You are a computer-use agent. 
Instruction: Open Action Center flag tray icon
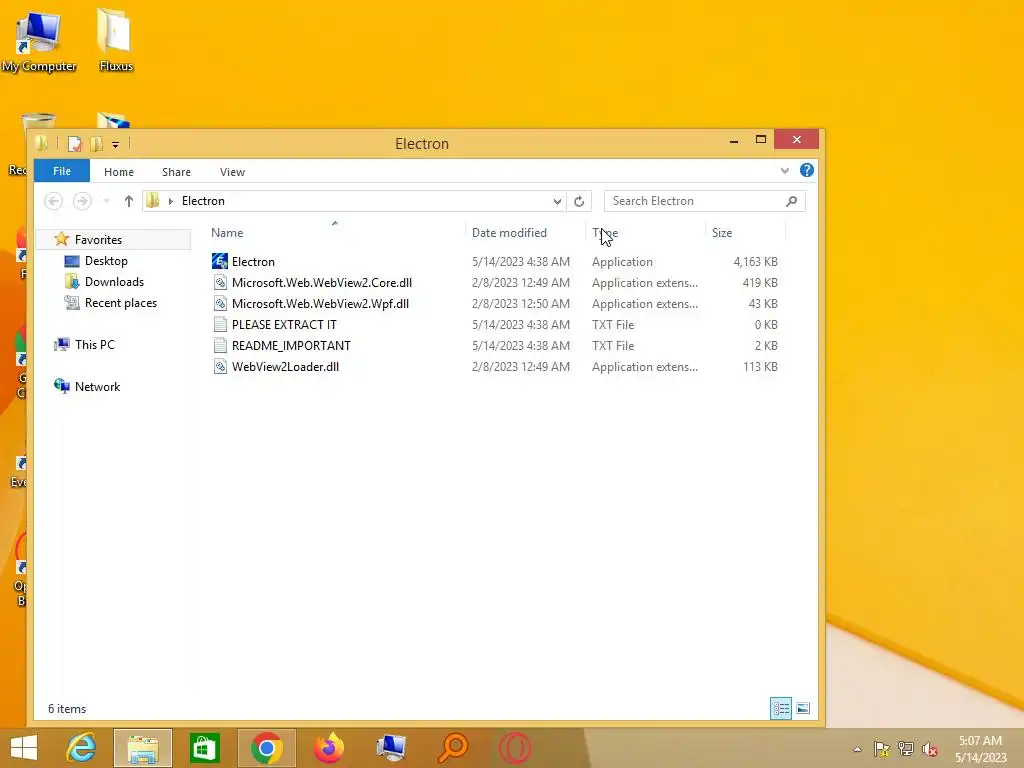881,749
